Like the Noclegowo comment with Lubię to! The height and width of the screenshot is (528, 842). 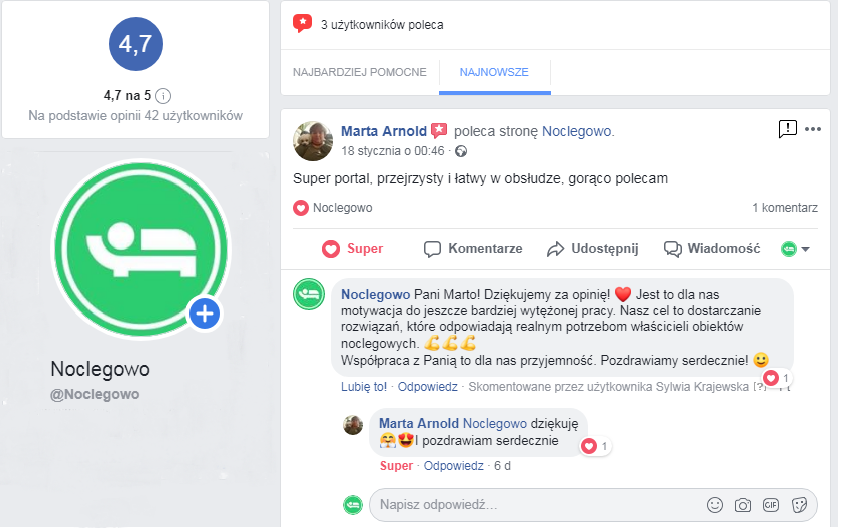(364, 387)
